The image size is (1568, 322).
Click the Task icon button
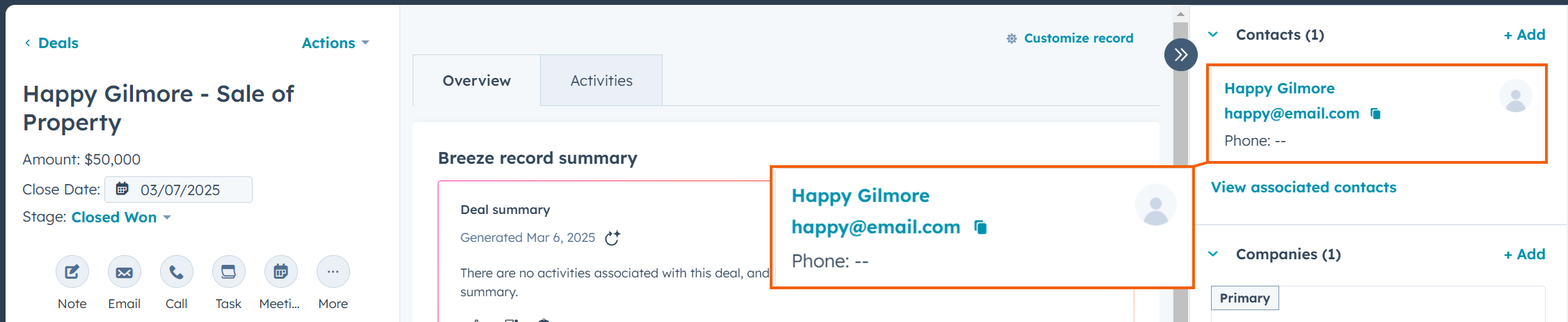(229, 272)
